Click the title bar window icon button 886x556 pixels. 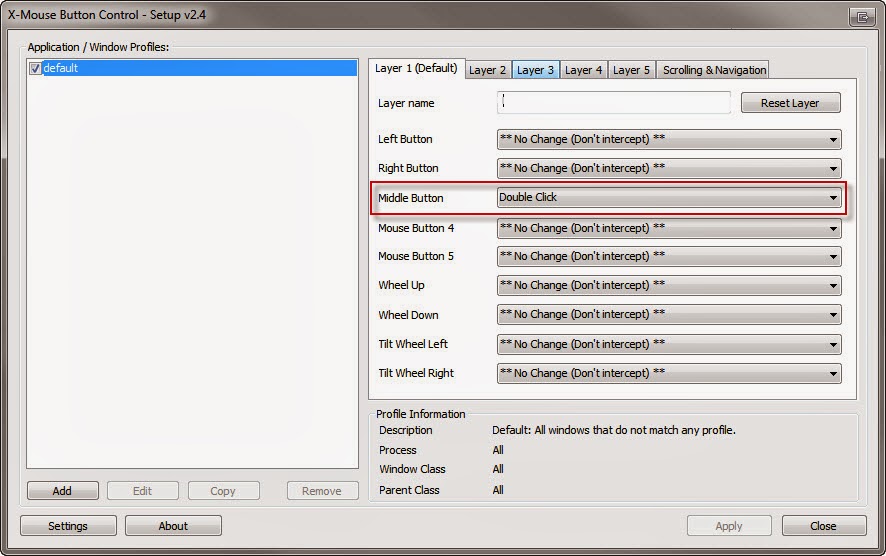[862, 16]
